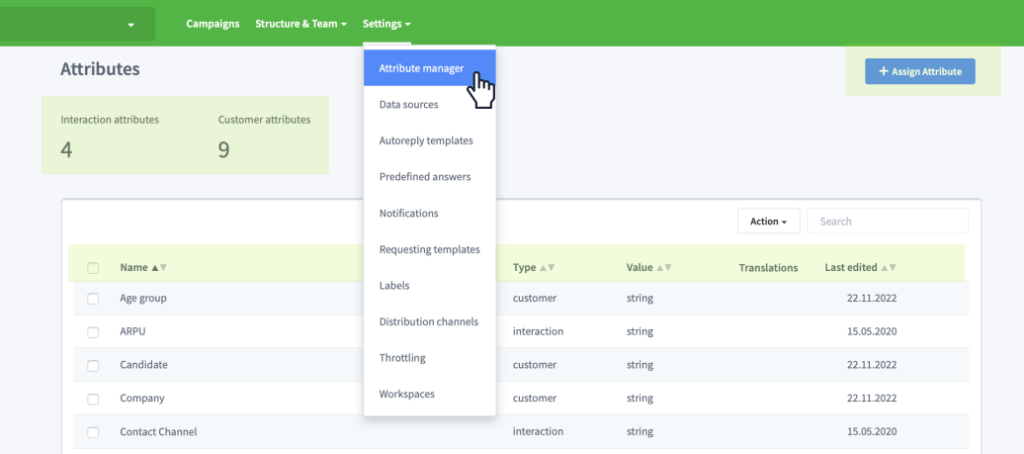Image resolution: width=1024 pixels, height=454 pixels.
Task: Open Autoreply templates from menu
Action: click(x=430, y=140)
